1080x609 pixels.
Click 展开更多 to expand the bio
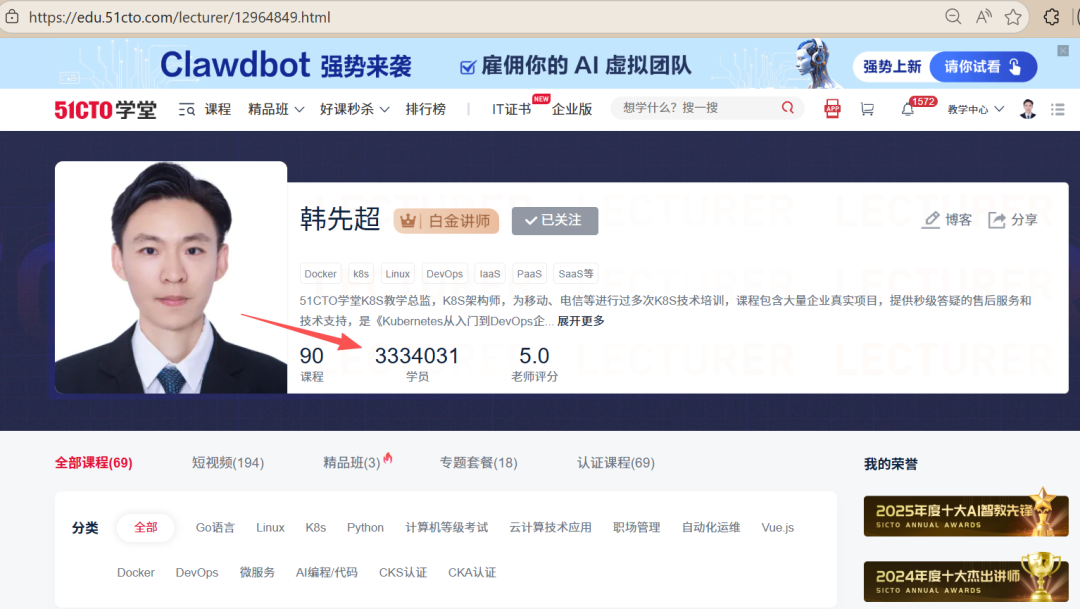pyautogui.click(x=581, y=321)
